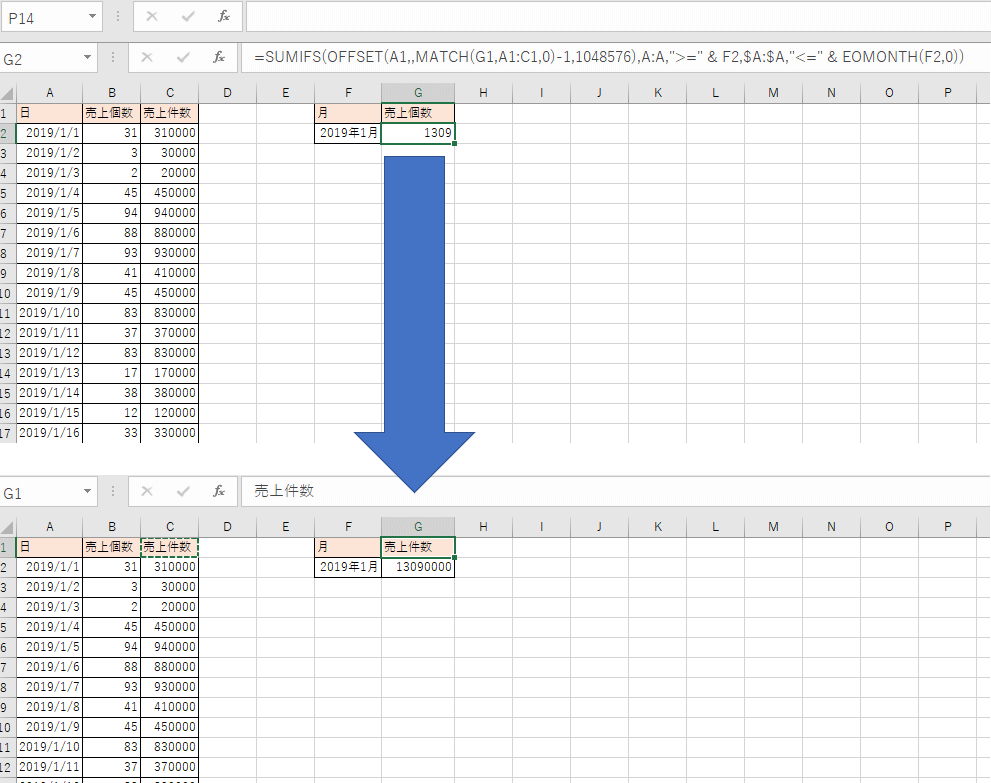Screen dimensions: 991x783
Task: Expand the name box dropdown showing G2
Action: [88, 58]
